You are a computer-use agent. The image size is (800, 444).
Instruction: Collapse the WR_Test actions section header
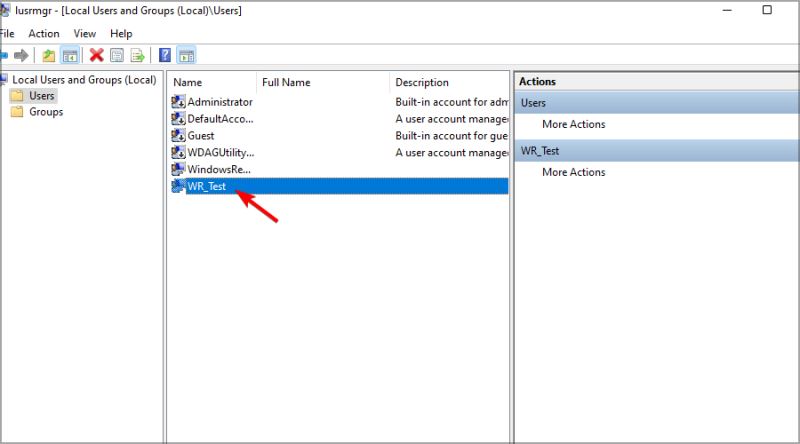[657, 151]
